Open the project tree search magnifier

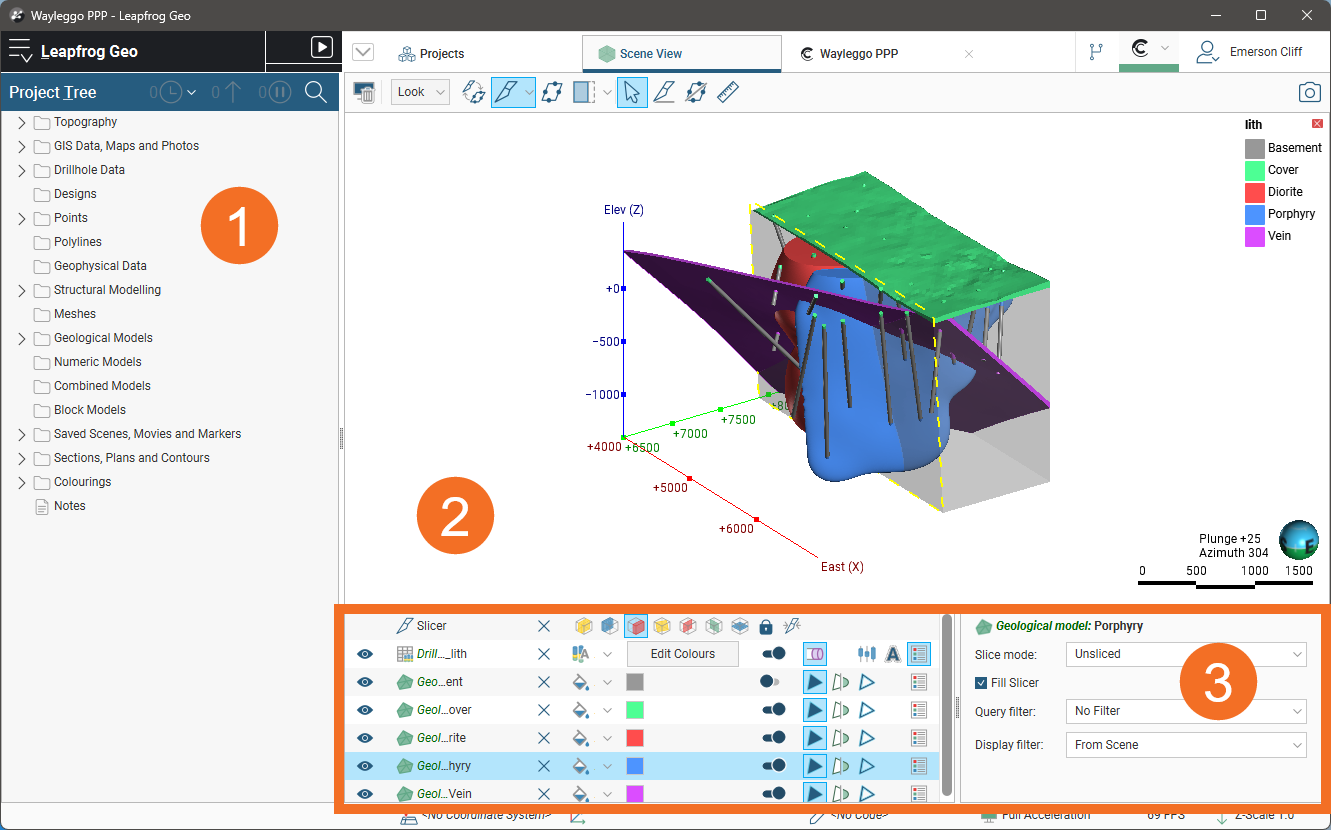point(316,92)
